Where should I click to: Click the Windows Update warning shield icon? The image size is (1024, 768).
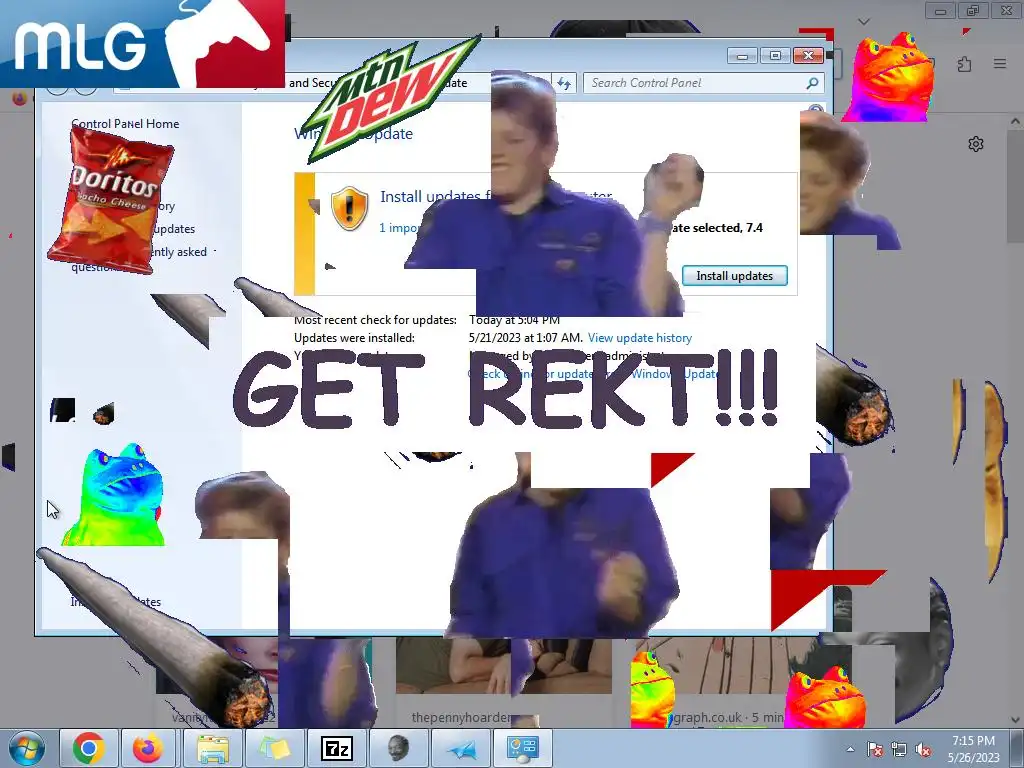pos(349,208)
